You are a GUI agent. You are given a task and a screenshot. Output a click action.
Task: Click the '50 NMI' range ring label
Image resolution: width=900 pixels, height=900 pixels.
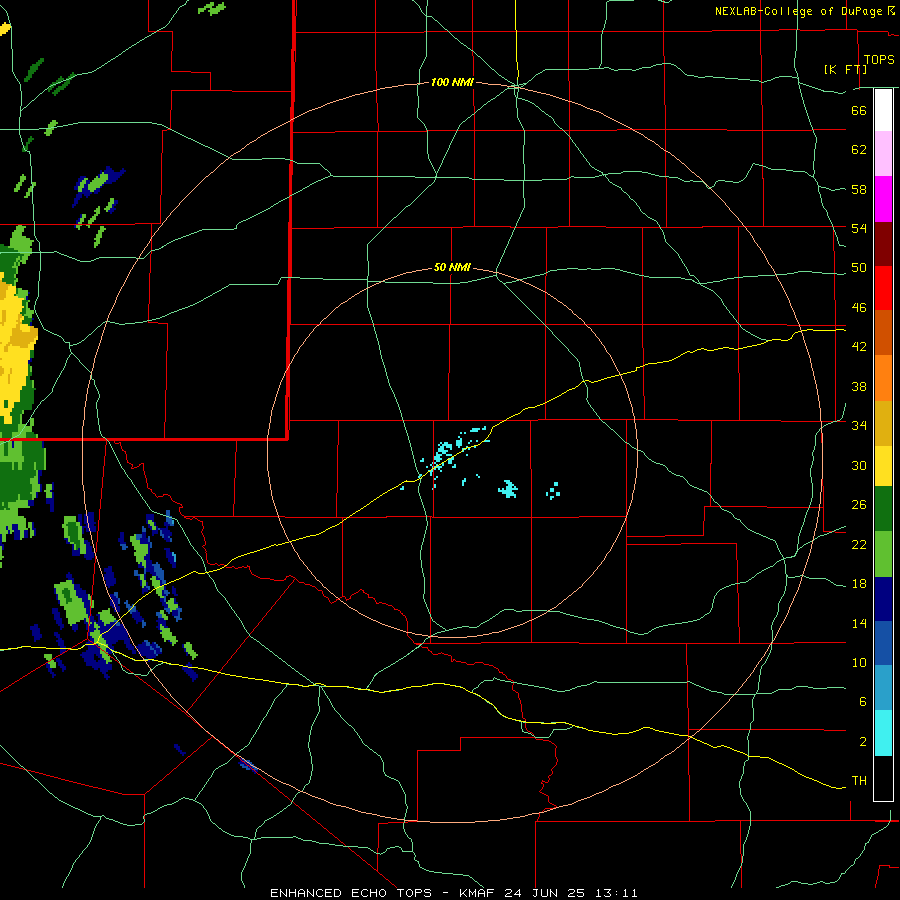(452, 267)
